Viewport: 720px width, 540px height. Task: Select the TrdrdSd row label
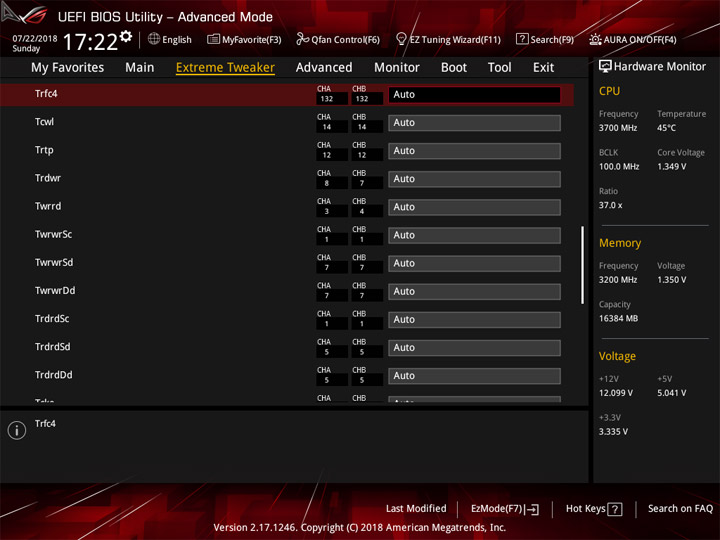(52, 347)
